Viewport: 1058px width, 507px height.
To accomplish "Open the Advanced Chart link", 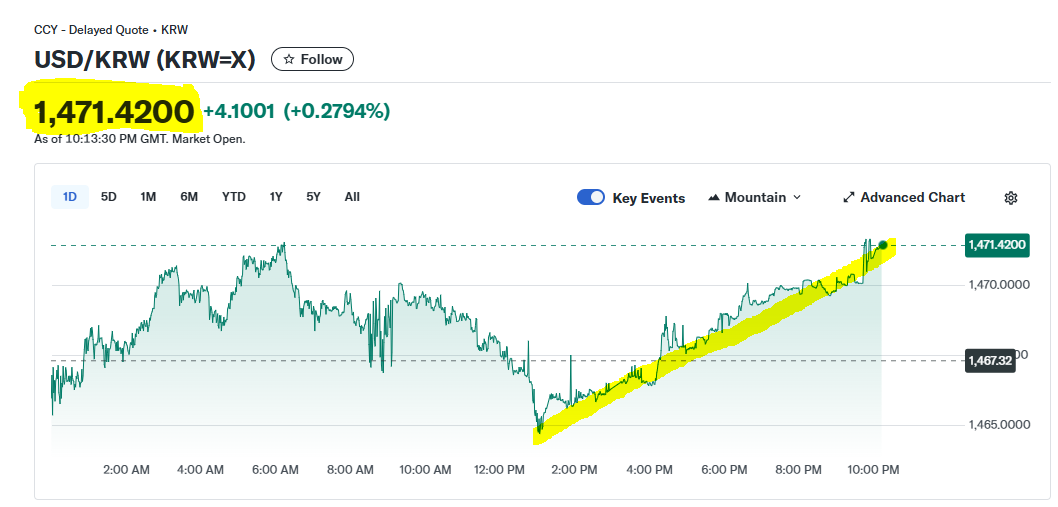I will (x=912, y=198).
